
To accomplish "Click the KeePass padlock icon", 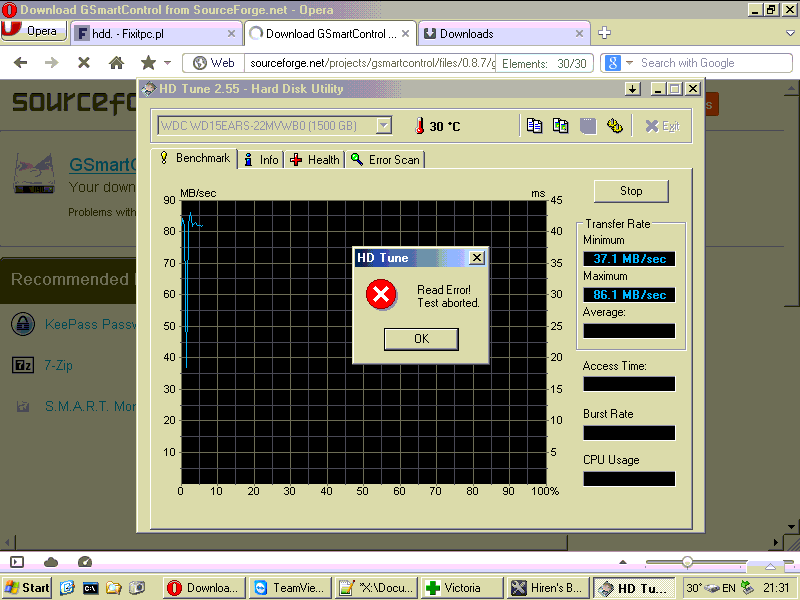I will [23, 324].
